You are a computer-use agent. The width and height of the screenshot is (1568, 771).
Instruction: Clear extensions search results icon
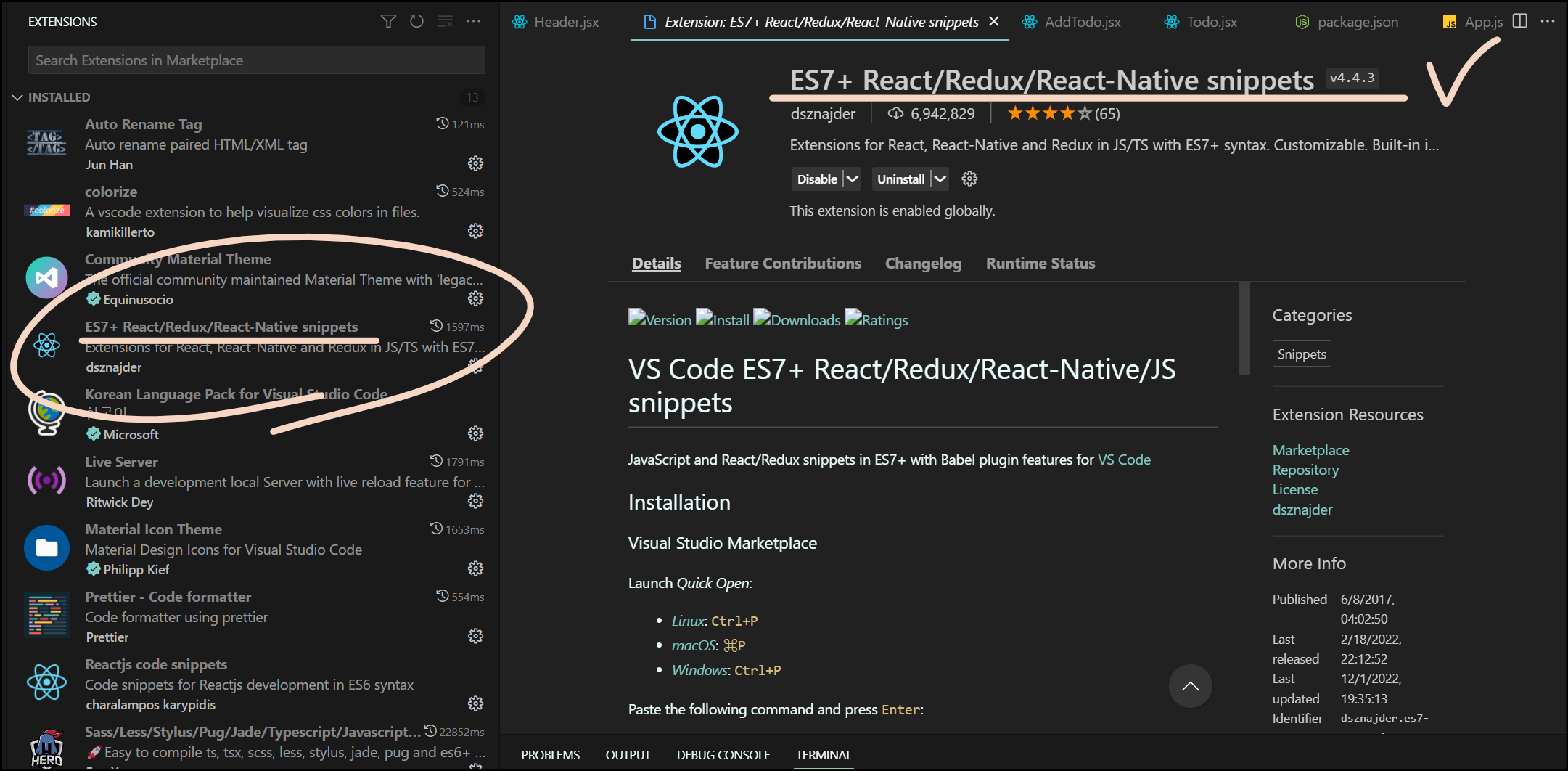click(445, 21)
